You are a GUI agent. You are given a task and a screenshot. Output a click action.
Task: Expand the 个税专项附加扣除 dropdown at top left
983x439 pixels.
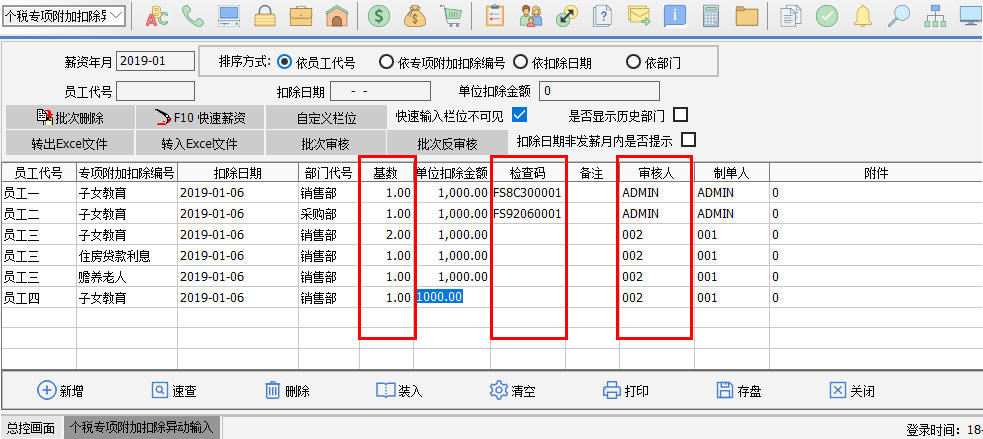(117, 15)
